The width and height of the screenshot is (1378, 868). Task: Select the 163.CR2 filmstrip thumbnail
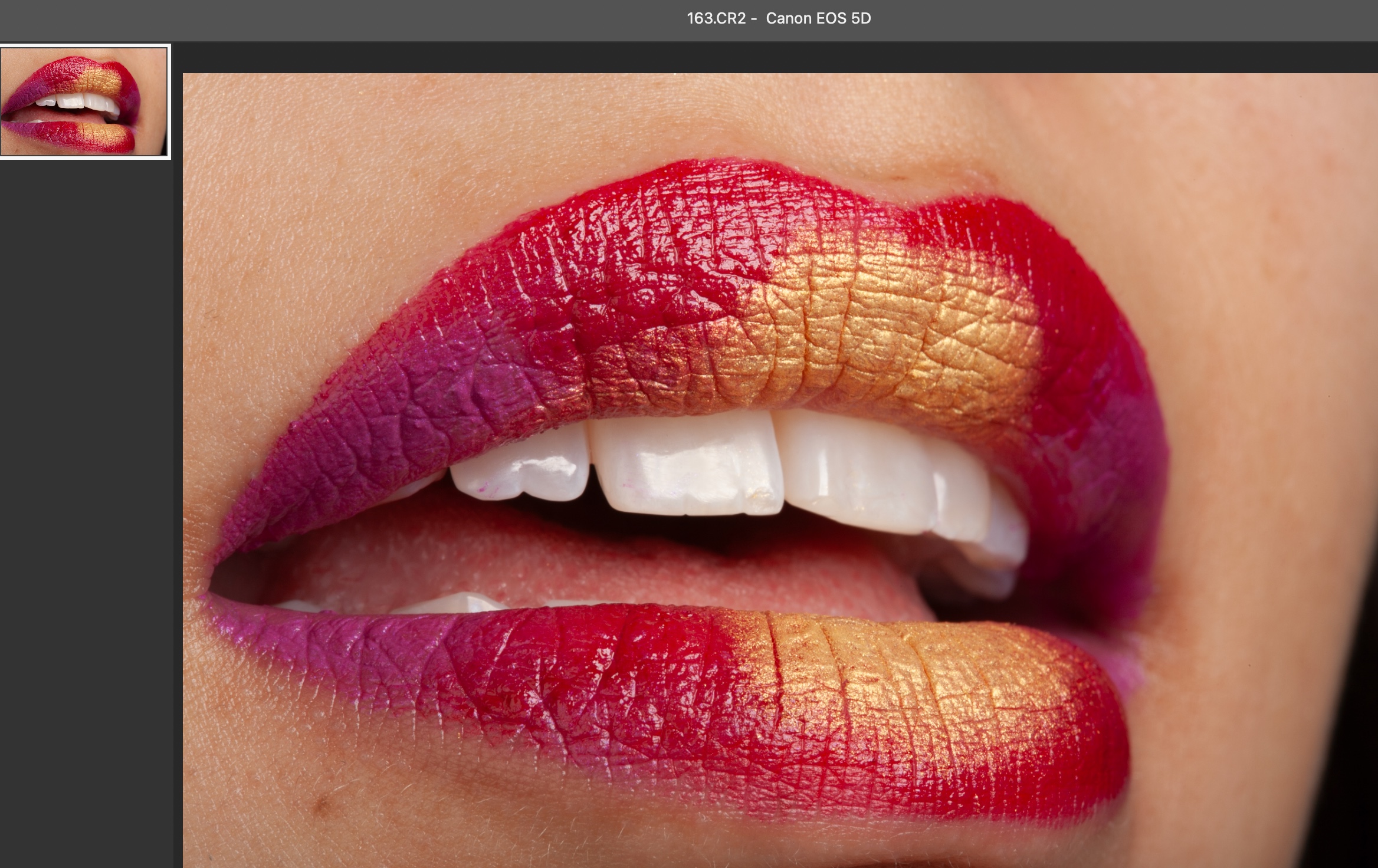pos(84,101)
